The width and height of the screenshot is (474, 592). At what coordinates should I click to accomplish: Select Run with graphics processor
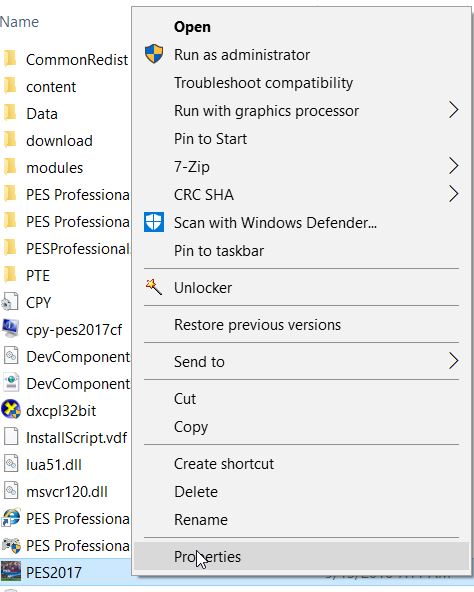(301, 111)
